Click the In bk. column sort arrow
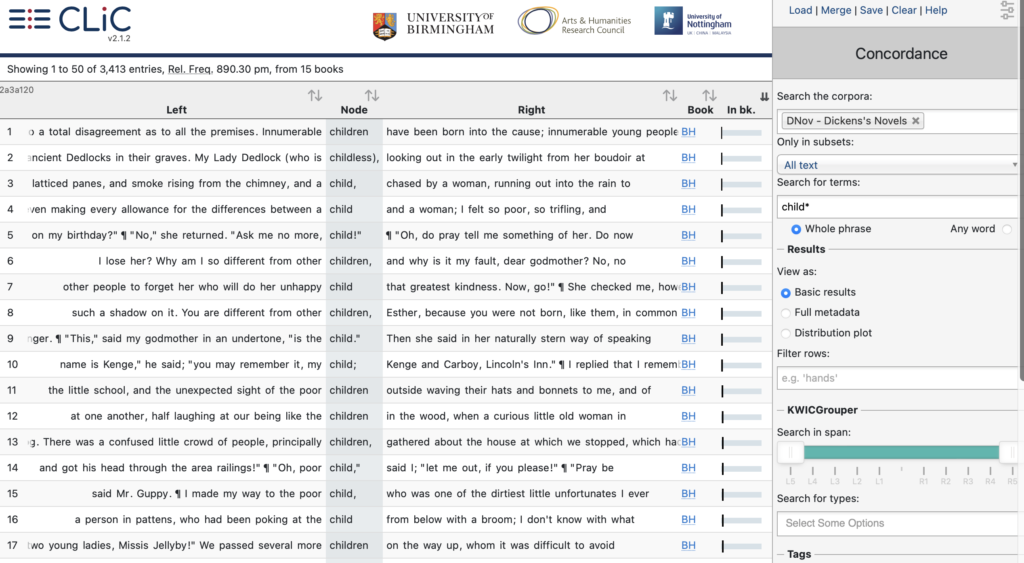 point(764,97)
